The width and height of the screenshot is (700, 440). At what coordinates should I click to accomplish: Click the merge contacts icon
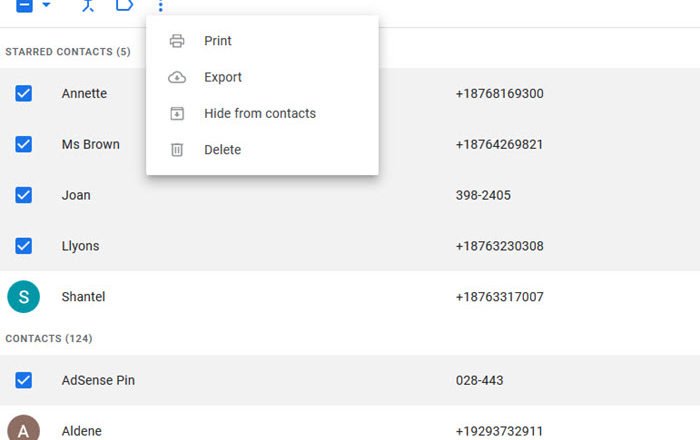click(x=88, y=5)
